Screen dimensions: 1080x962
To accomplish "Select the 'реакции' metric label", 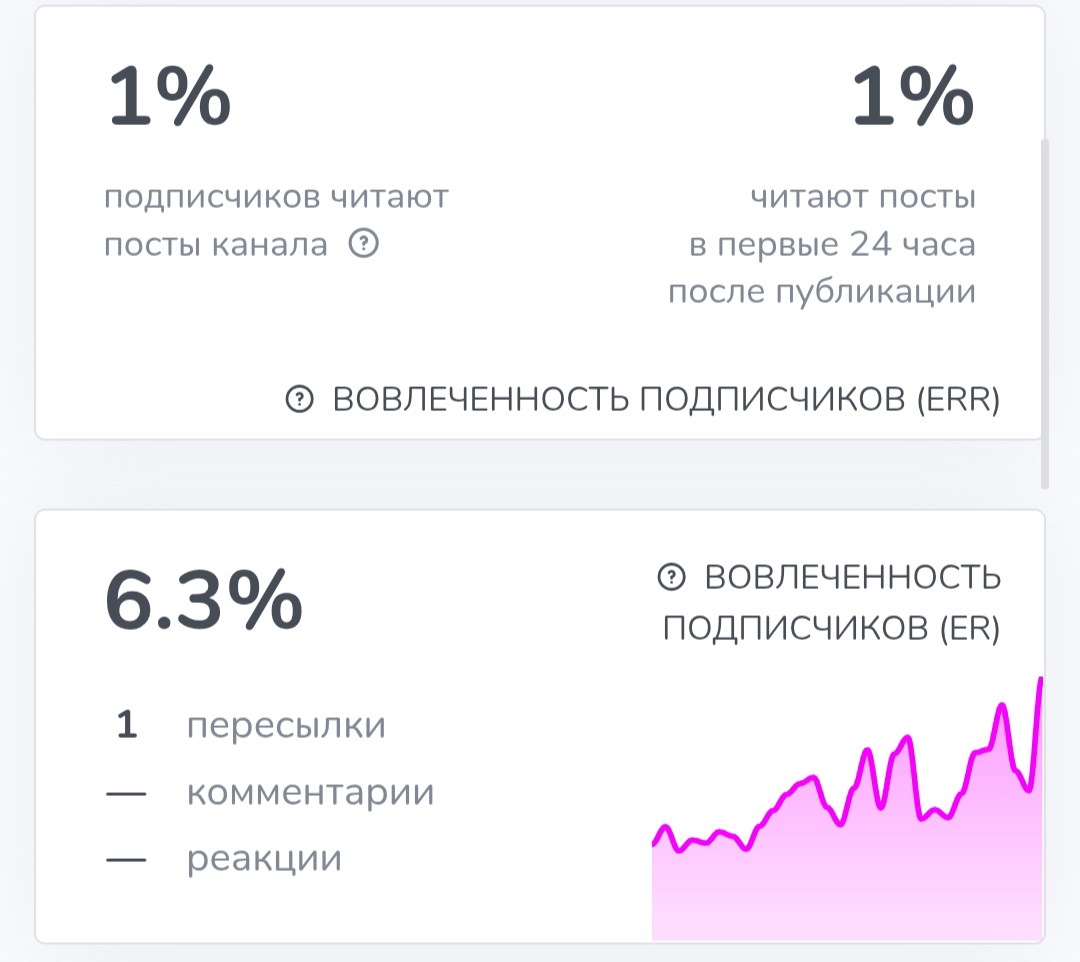I will (x=264, y=859).
